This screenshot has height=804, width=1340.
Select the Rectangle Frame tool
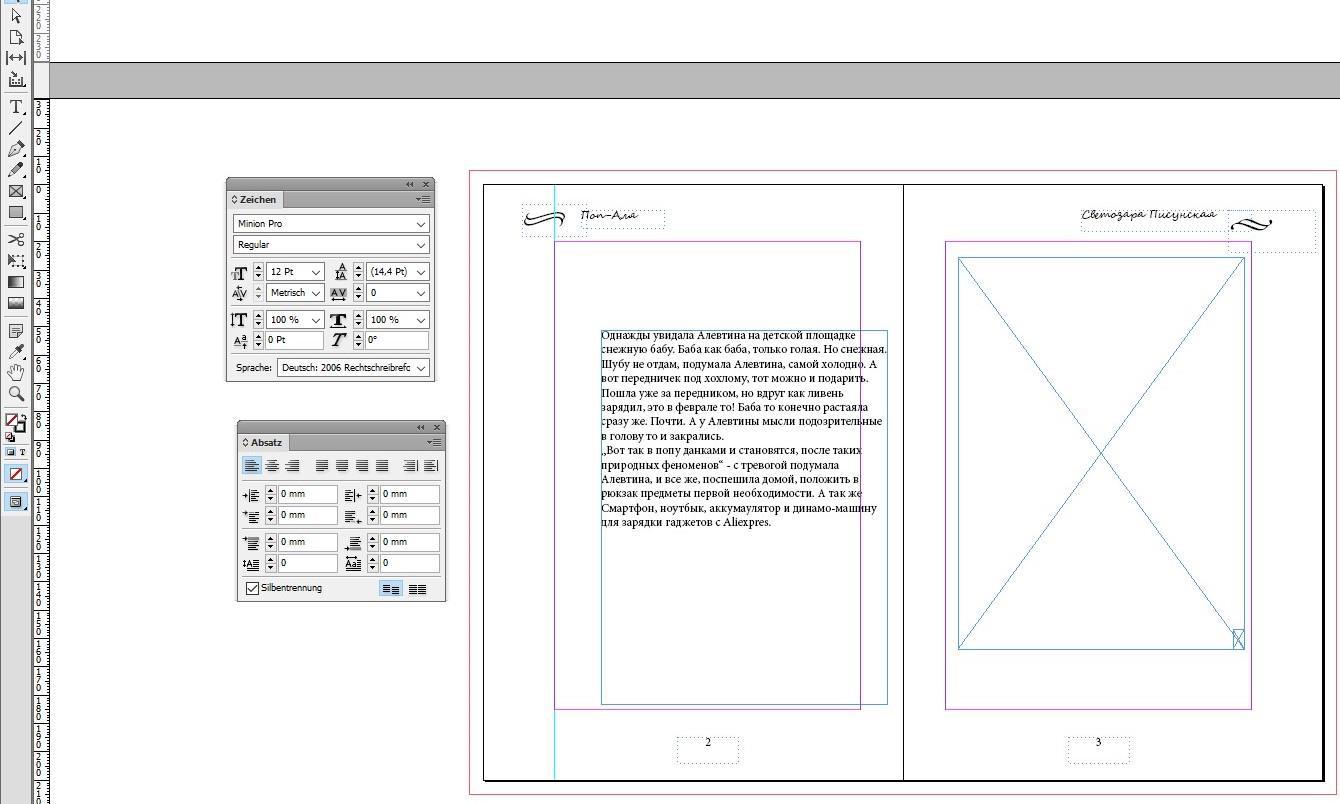click(x=15, y=191)
